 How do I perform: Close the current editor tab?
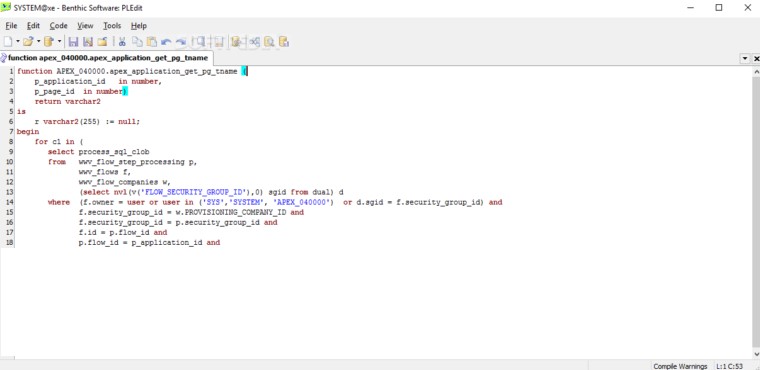[756, 58]
